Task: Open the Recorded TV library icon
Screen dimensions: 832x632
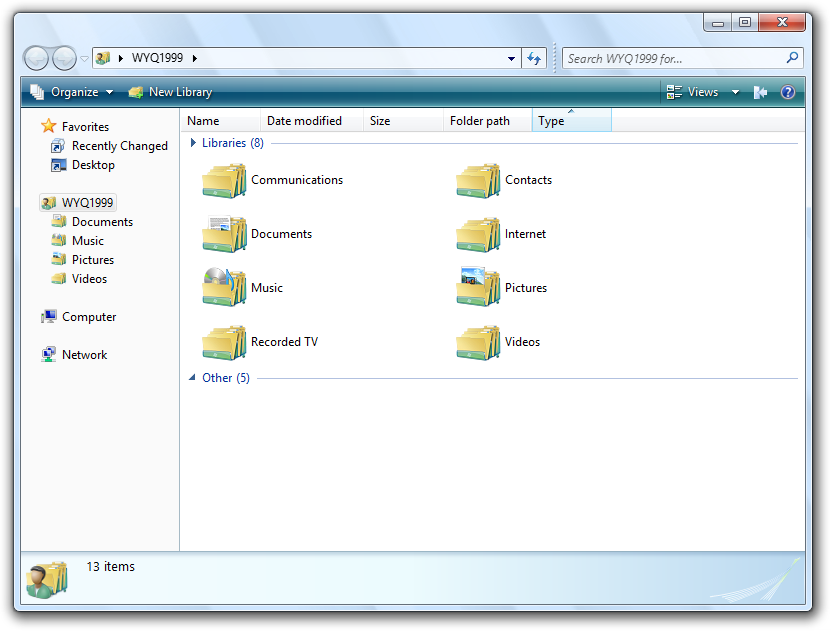Action: pyautogui.click(x=224, y=342)
